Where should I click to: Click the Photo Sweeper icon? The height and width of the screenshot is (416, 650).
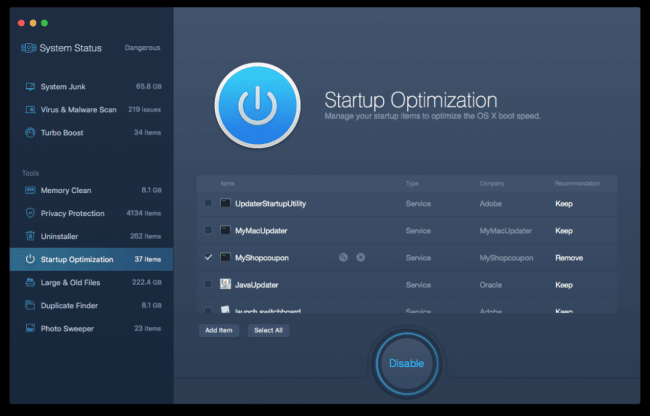30,328
